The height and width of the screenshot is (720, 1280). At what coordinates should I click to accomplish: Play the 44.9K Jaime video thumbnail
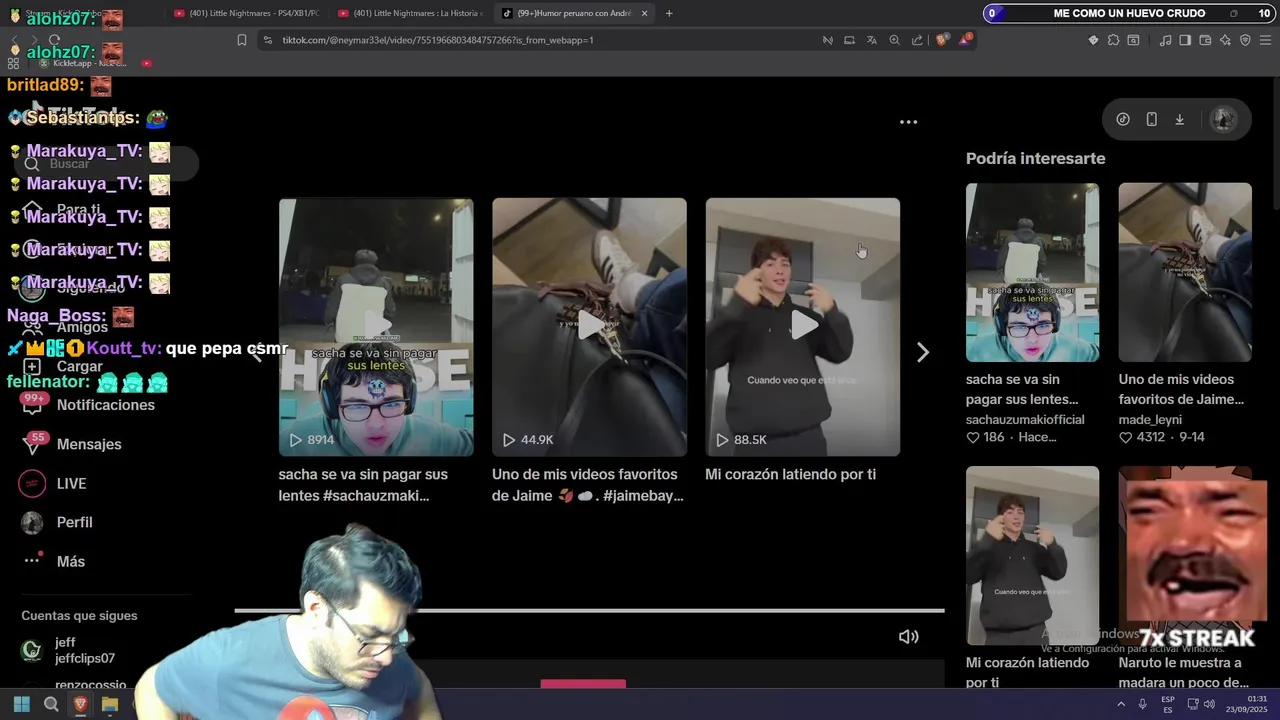[589, 327]
